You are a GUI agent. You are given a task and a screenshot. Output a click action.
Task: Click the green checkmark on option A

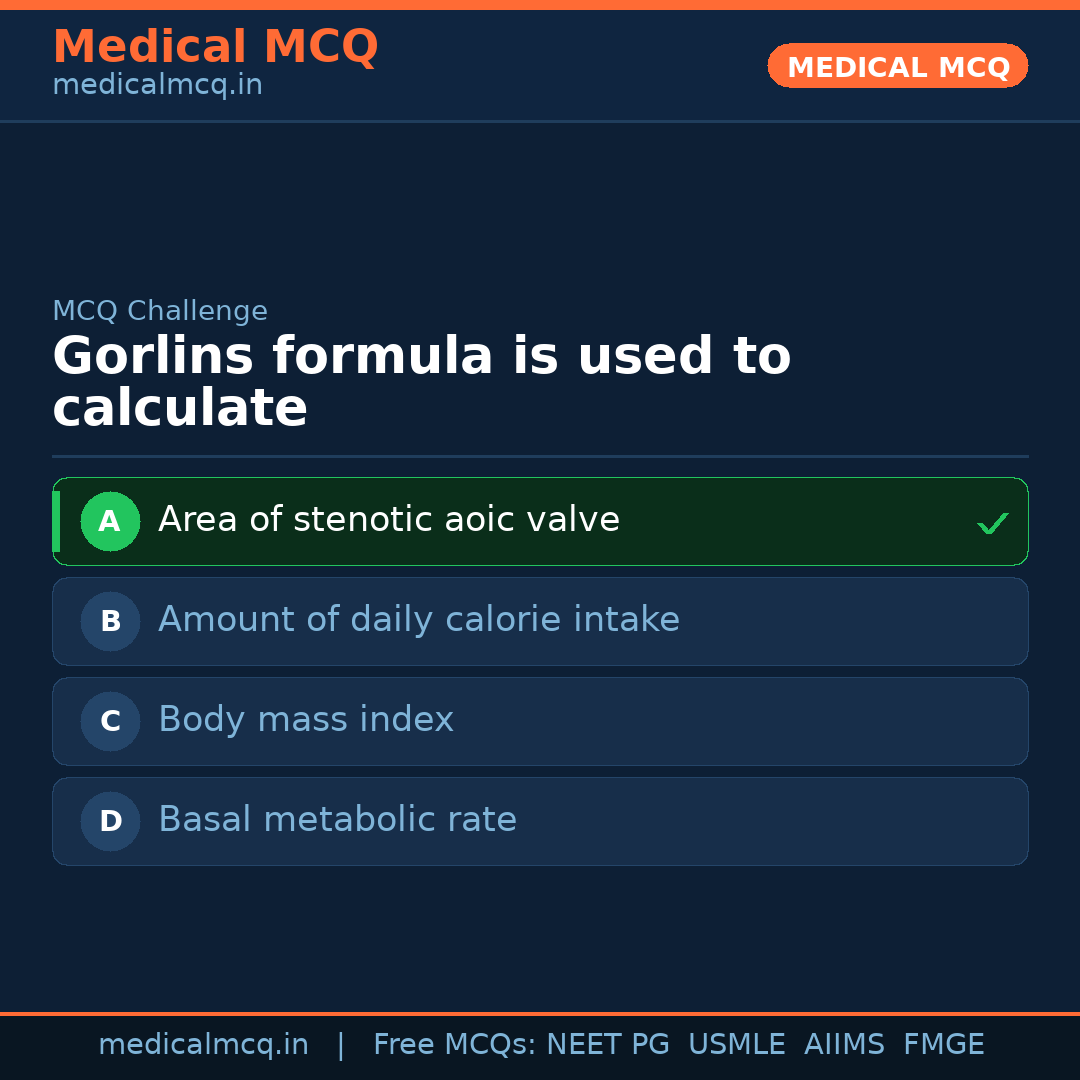click(992, 523)
